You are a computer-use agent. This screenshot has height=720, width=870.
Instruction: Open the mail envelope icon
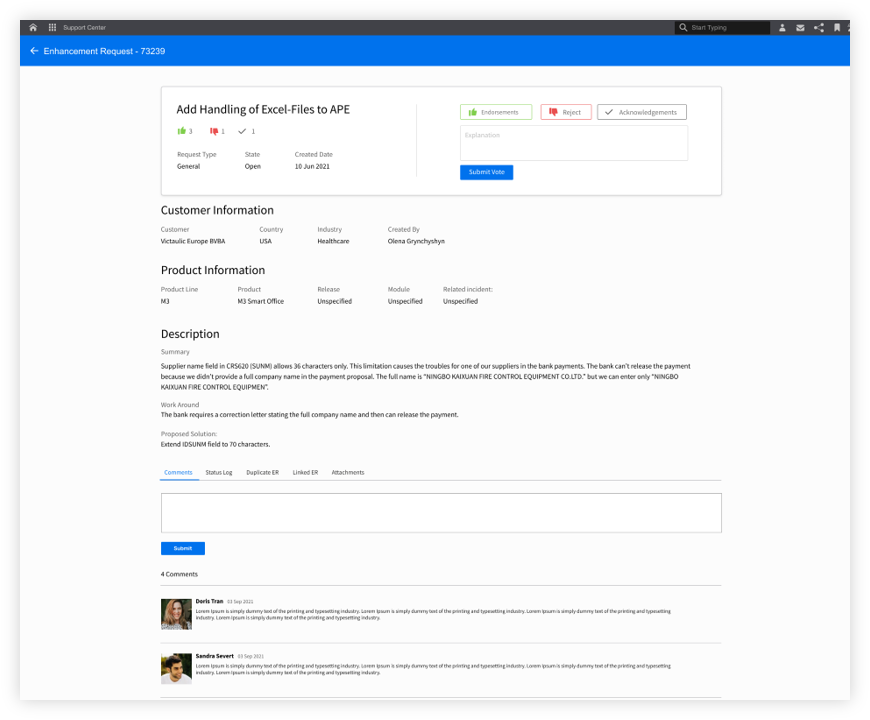click(x=800, y=27)
